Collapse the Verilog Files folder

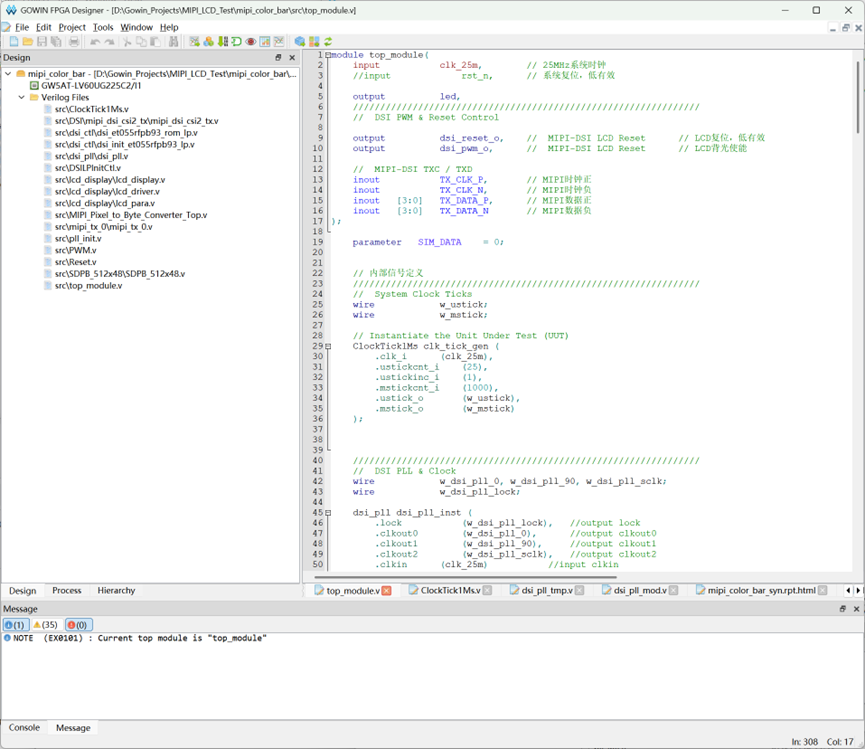coord(22,97)
